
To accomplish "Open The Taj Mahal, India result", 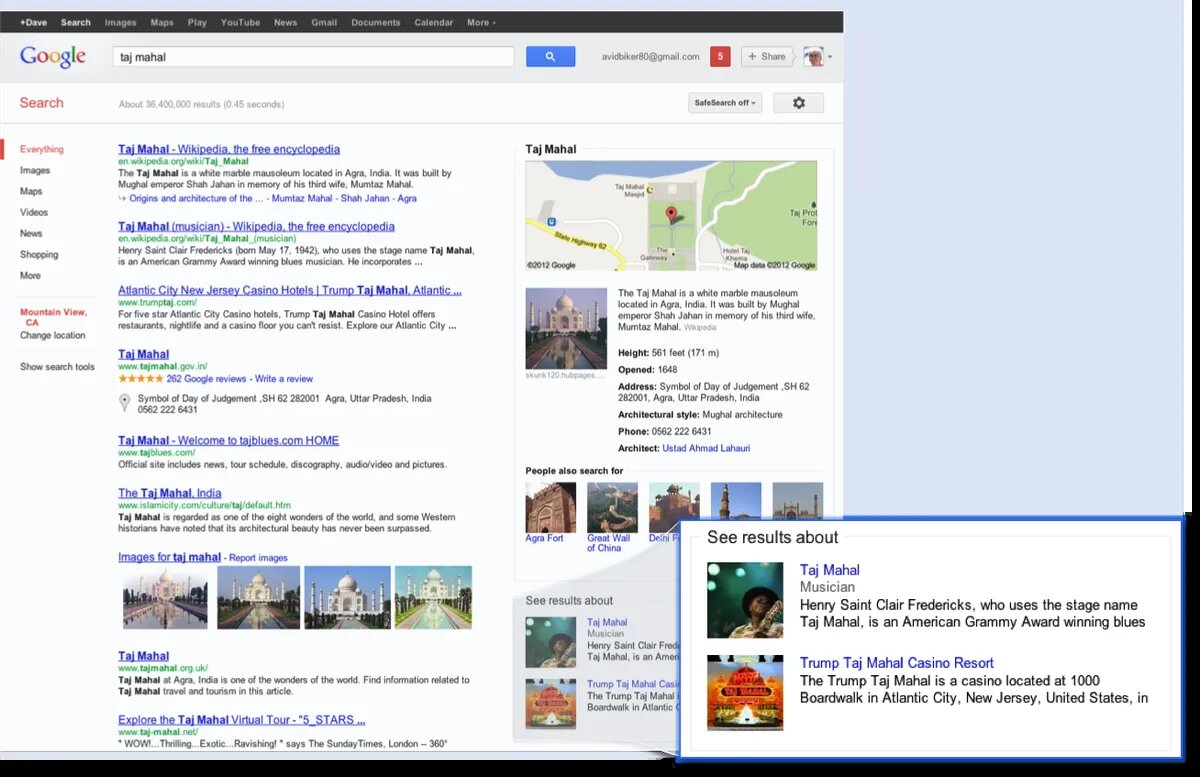I will click(170, 493).
